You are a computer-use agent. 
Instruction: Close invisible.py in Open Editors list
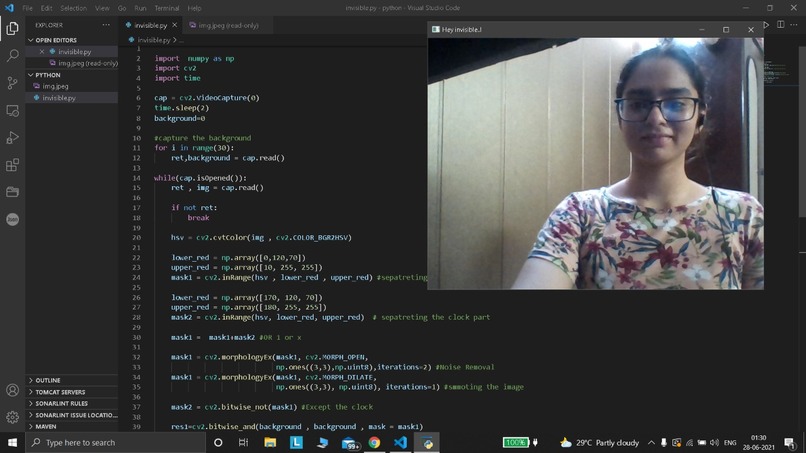(x=42, y=51)
